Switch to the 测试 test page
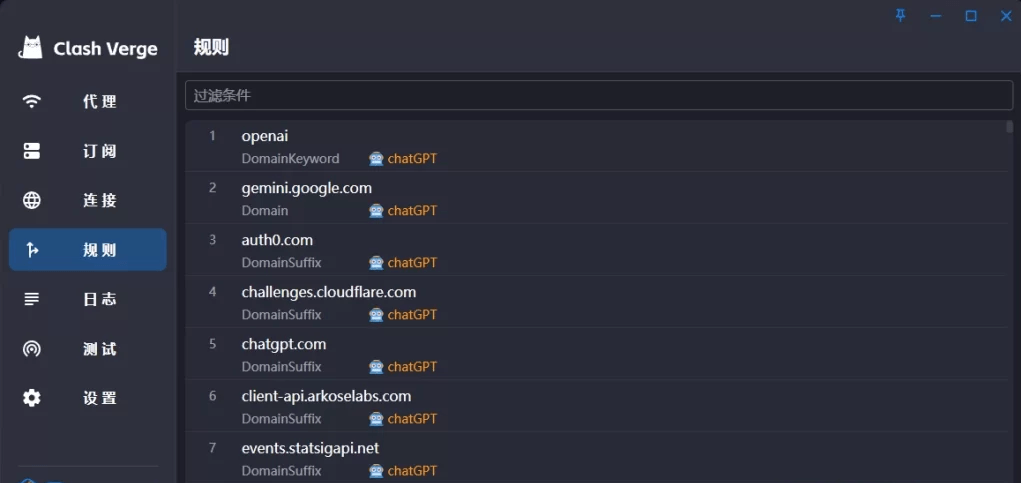Screen dimensions: 1021x483 click(88, 349)
